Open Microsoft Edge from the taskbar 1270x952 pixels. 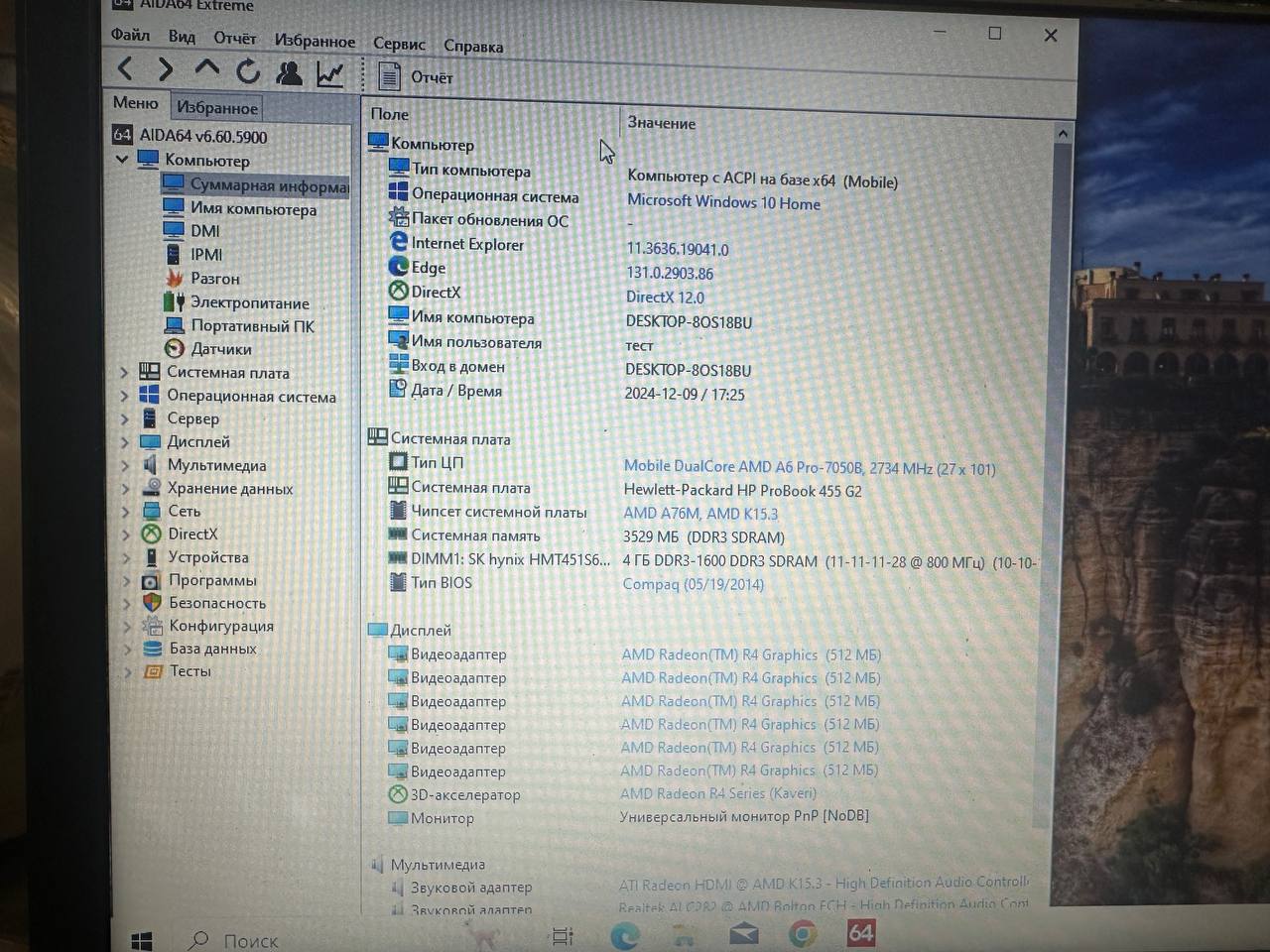click(624, 934)
